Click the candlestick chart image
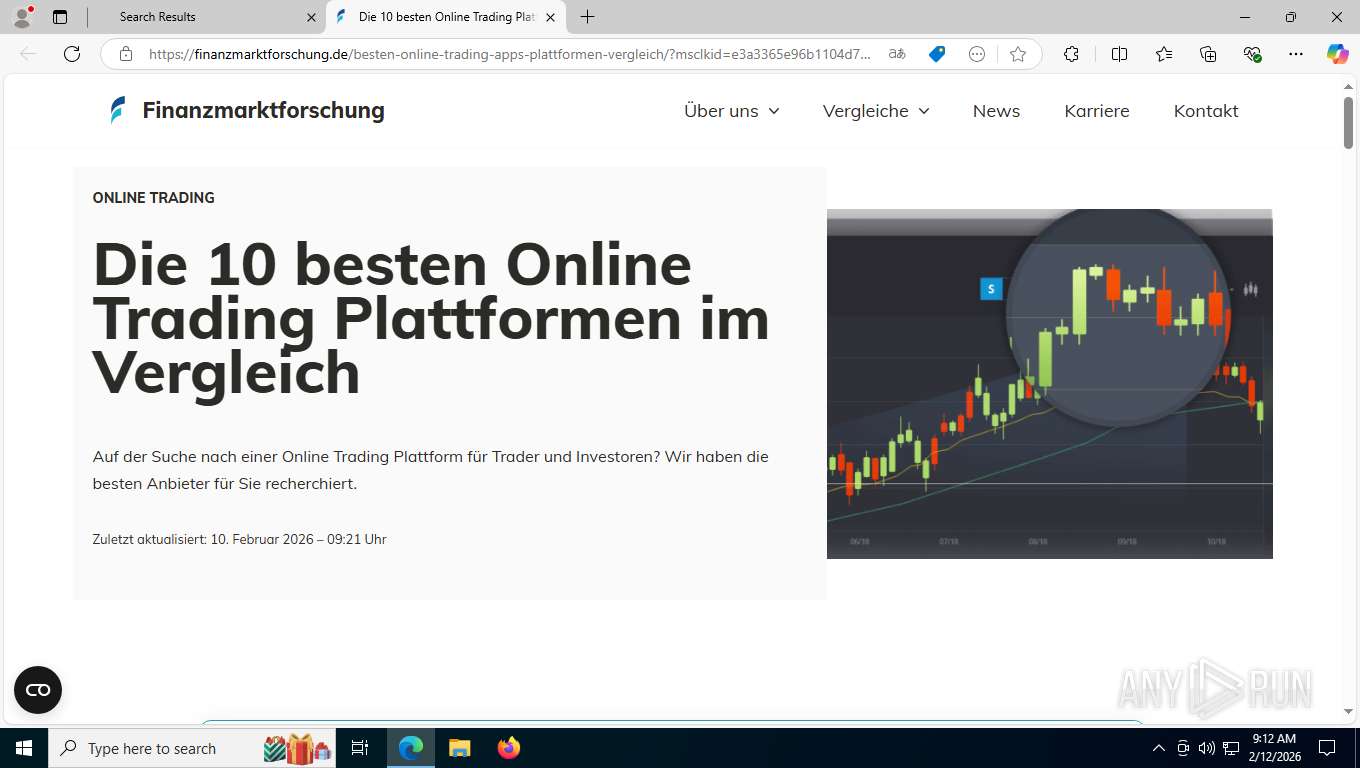 click(1049, 384)
